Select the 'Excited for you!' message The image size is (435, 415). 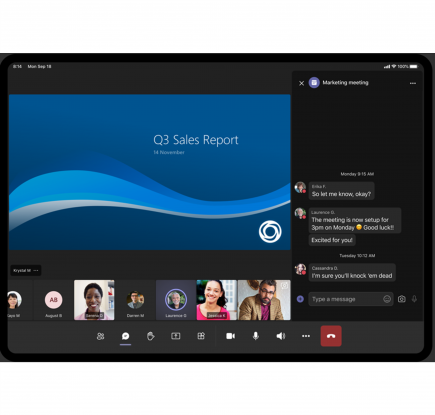coord(332,240)
